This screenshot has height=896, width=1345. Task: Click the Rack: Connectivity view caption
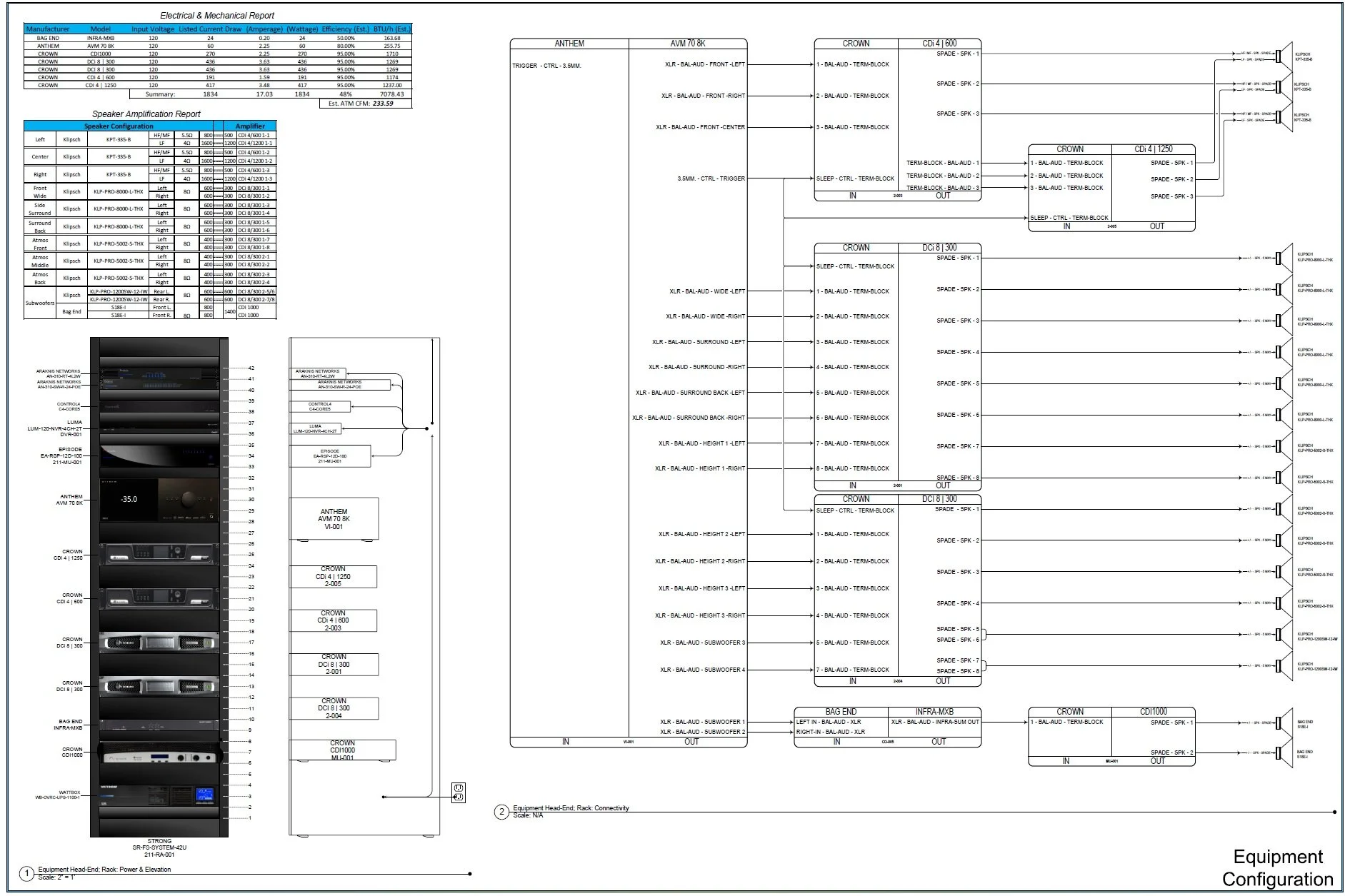point(571,809)
